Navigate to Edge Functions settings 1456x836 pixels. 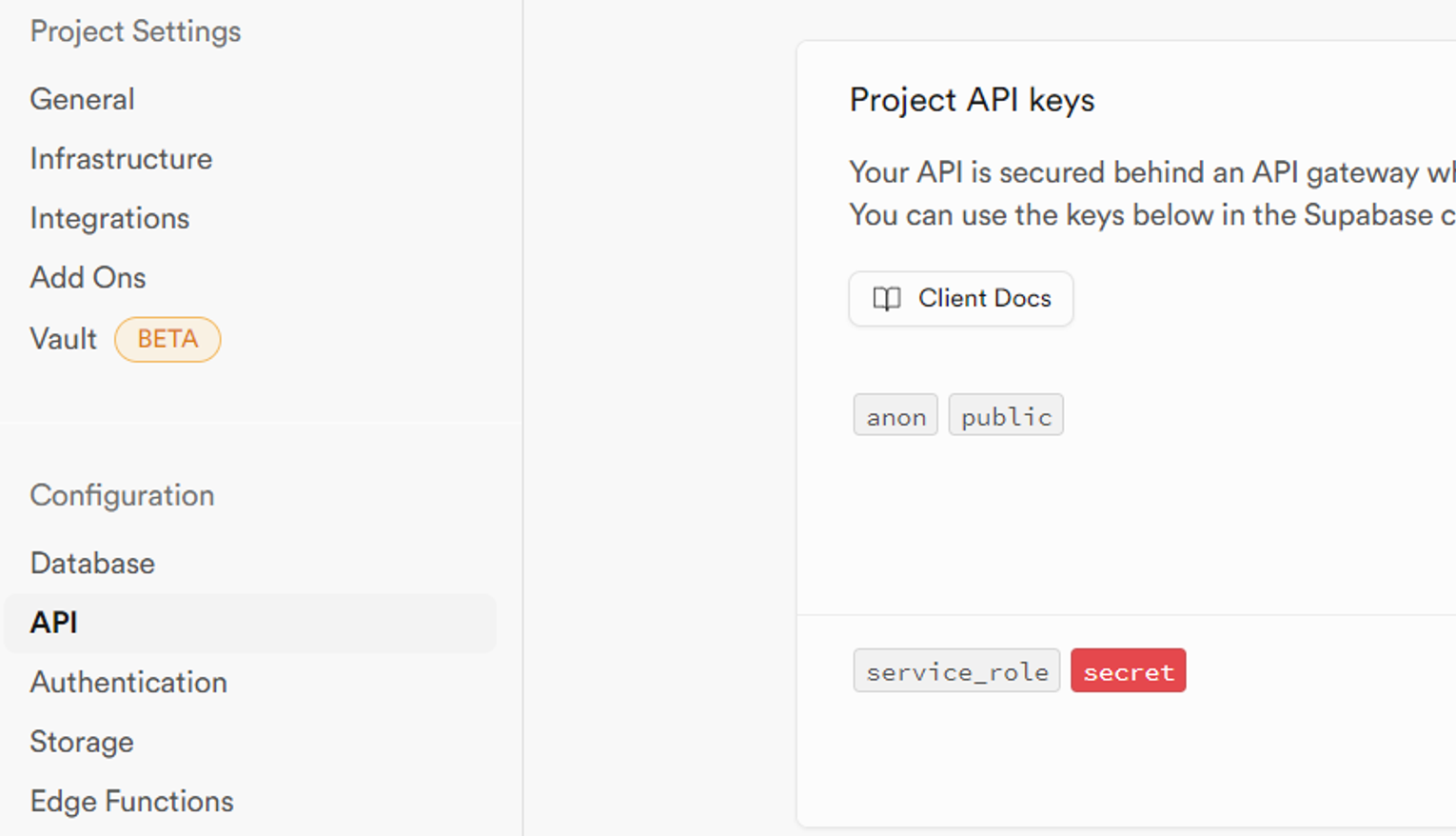pos(131,802)
